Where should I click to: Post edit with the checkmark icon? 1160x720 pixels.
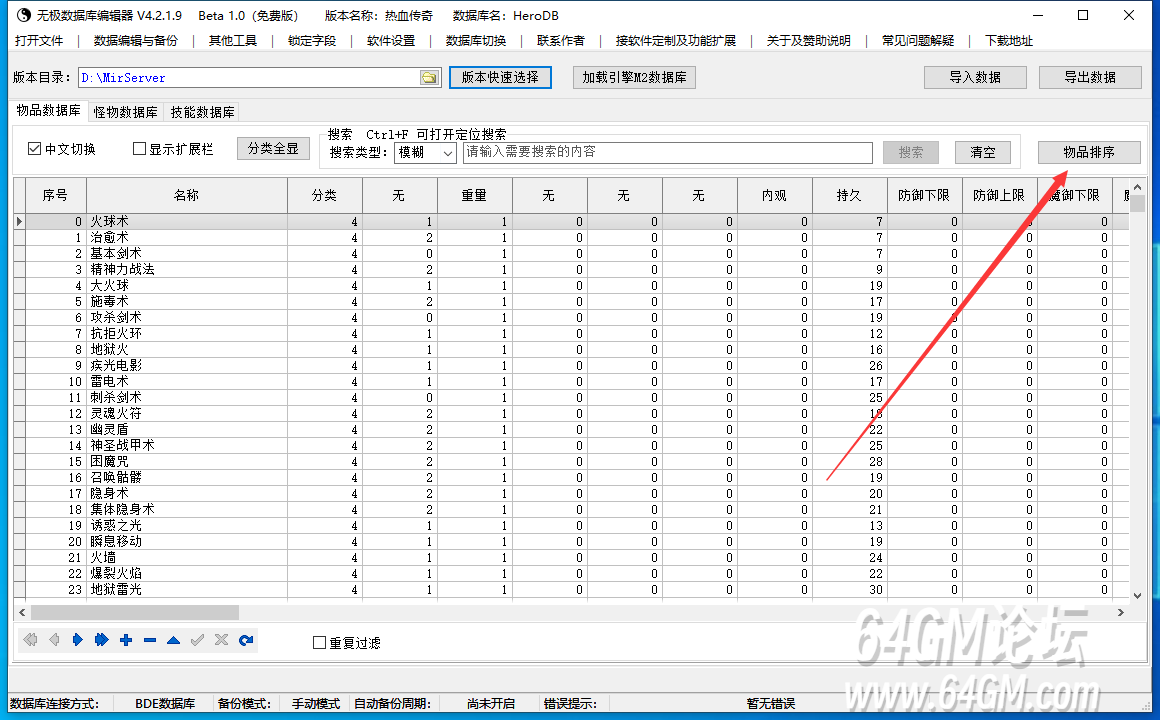(x=197, y=640)
